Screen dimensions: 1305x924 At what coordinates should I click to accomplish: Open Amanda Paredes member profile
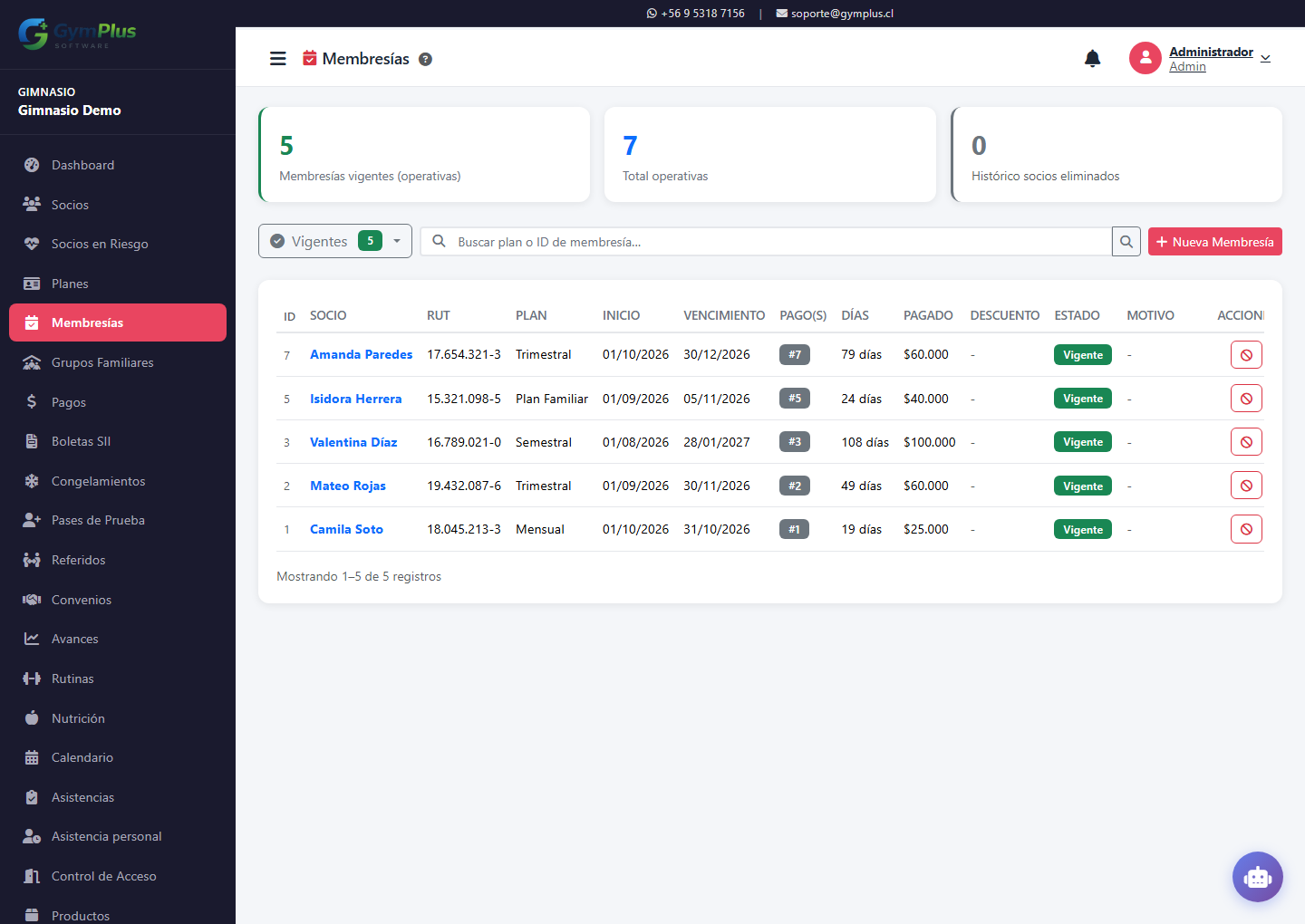point(361,354)
